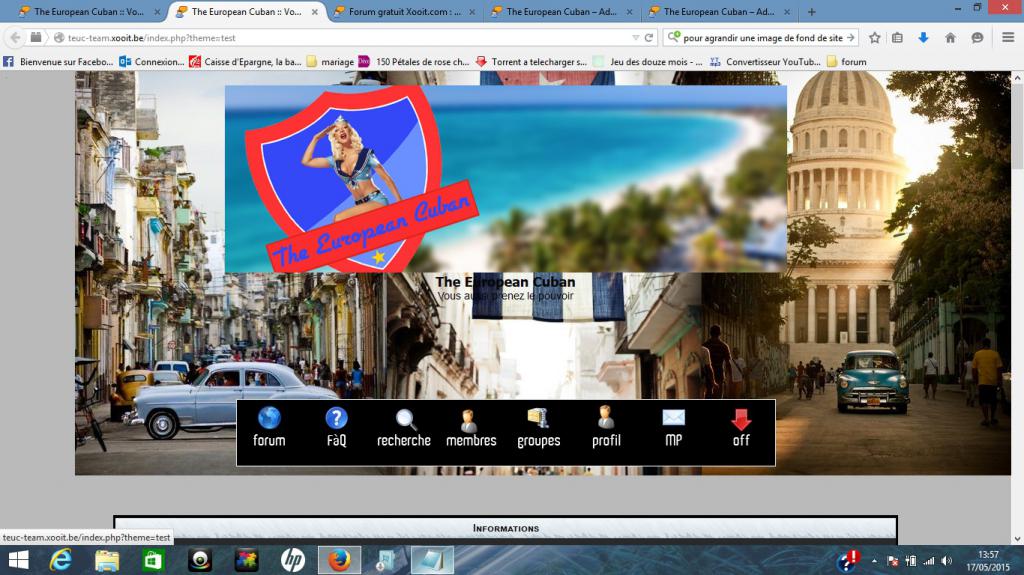Click The European Cuban shield logo banner

505,178
